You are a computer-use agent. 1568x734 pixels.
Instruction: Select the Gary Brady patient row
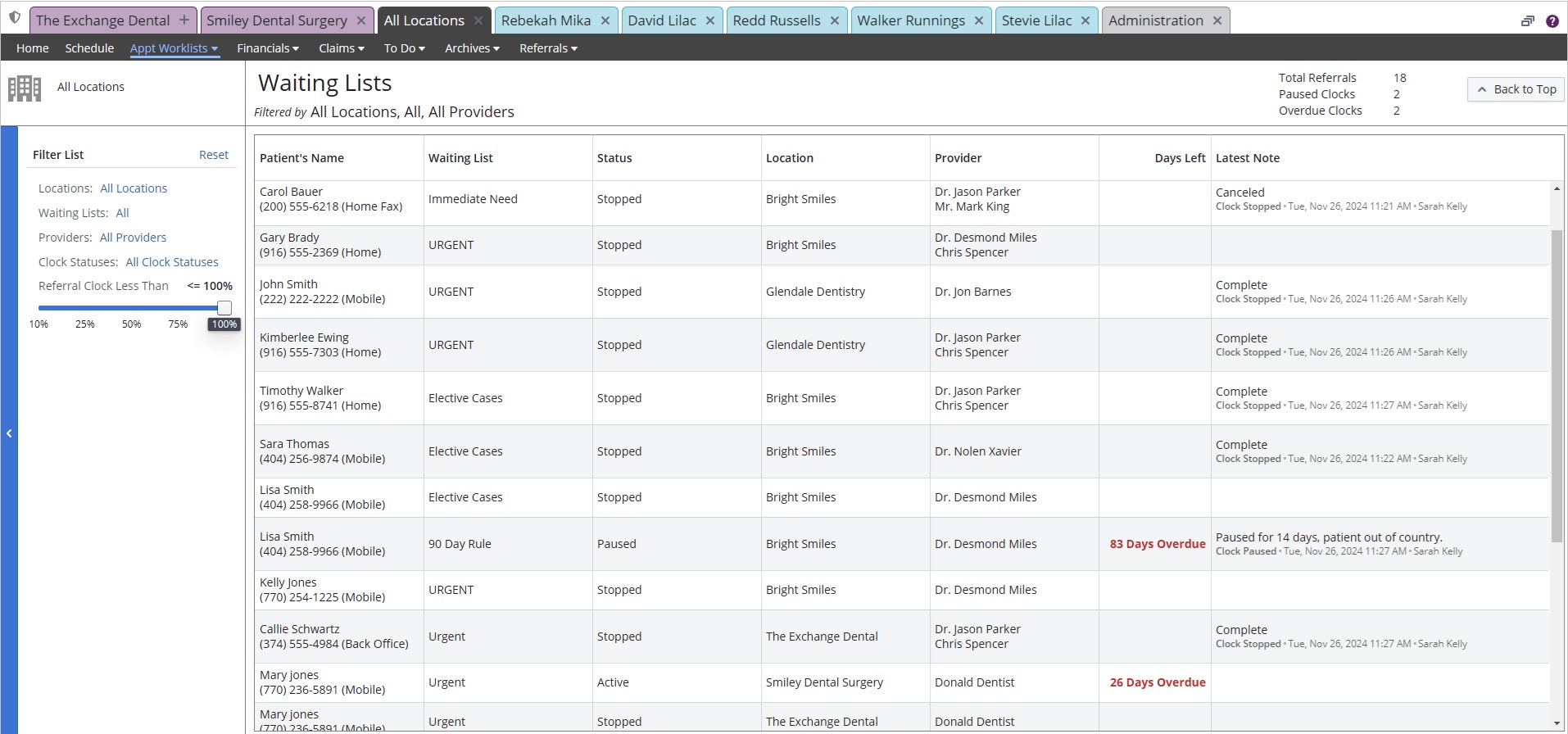[x=902, y=245]
